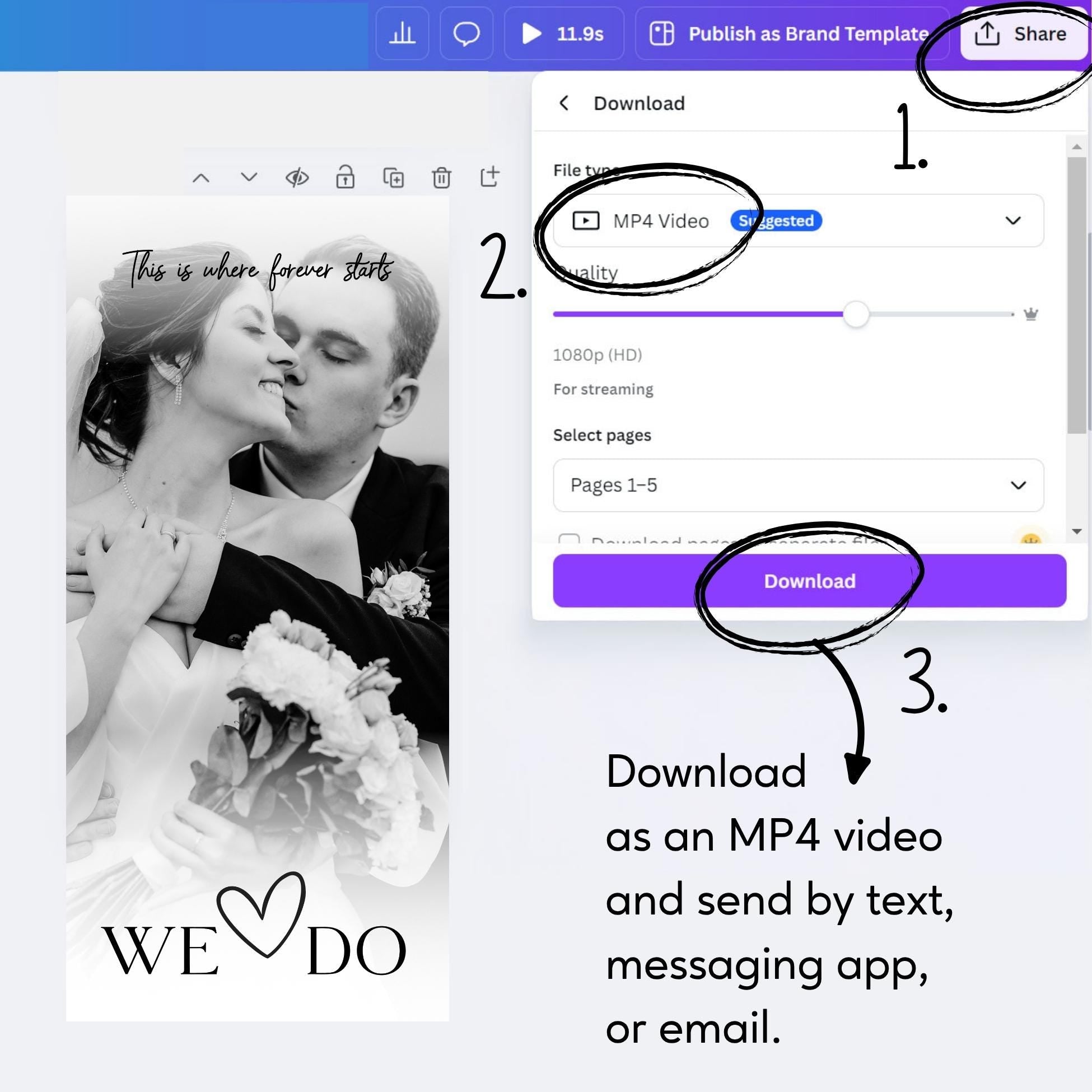Open comments with the speech bubble icon
Image resolution: width=1092 pixels, height=1092 pixels.
coord(466,34)
